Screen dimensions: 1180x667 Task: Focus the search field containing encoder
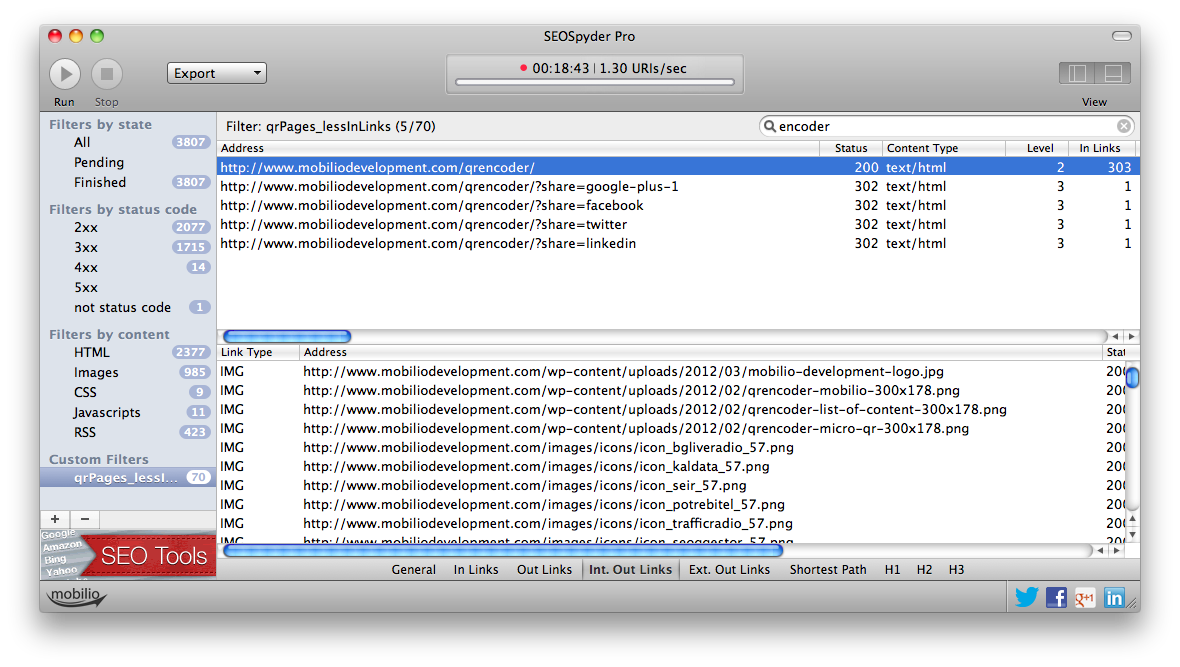coord(947,126)
